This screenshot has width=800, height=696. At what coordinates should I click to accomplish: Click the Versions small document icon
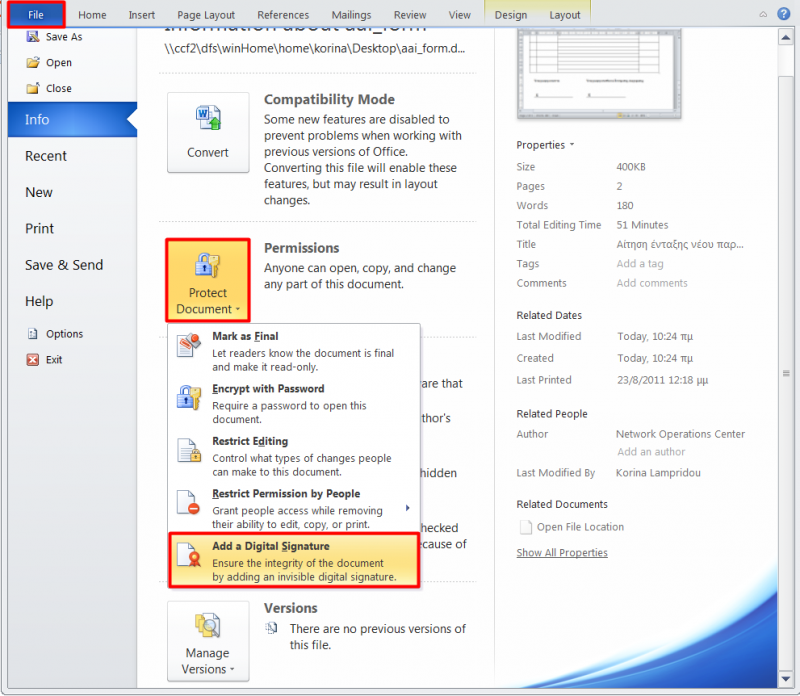[271, 628]
